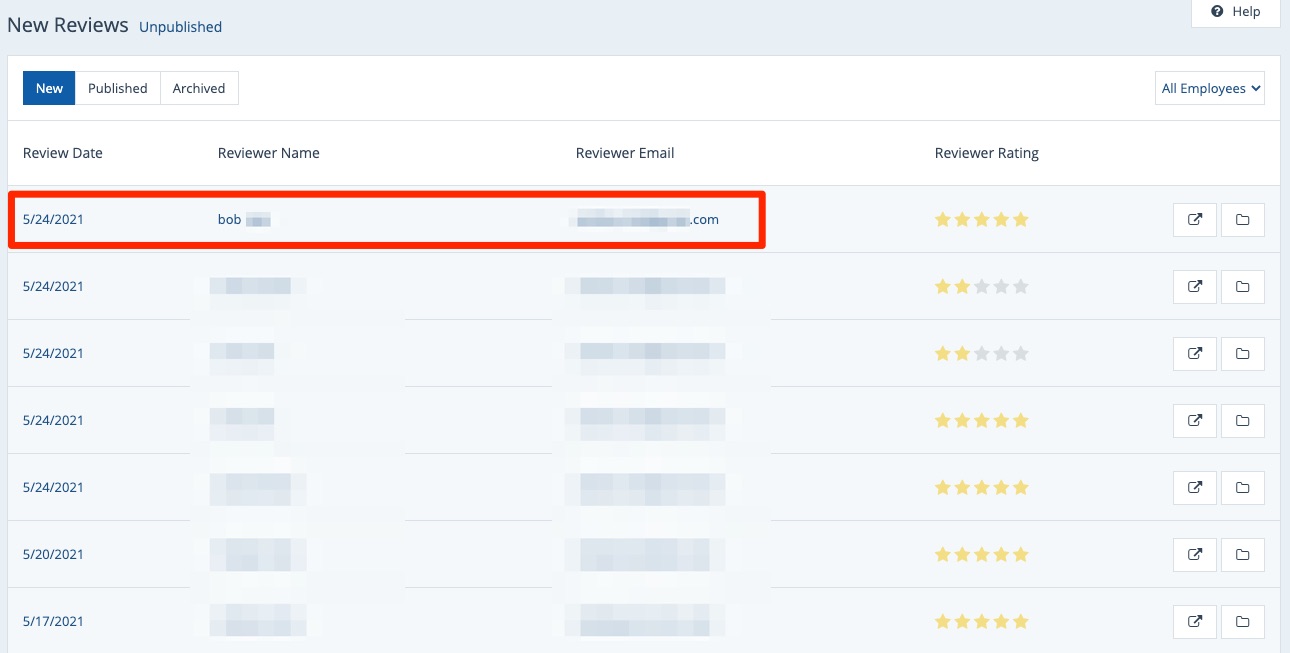The width and height of the screenshot is (1290, 653).
Task: Archive bob's review using the folder icon
Action: 1242,220
